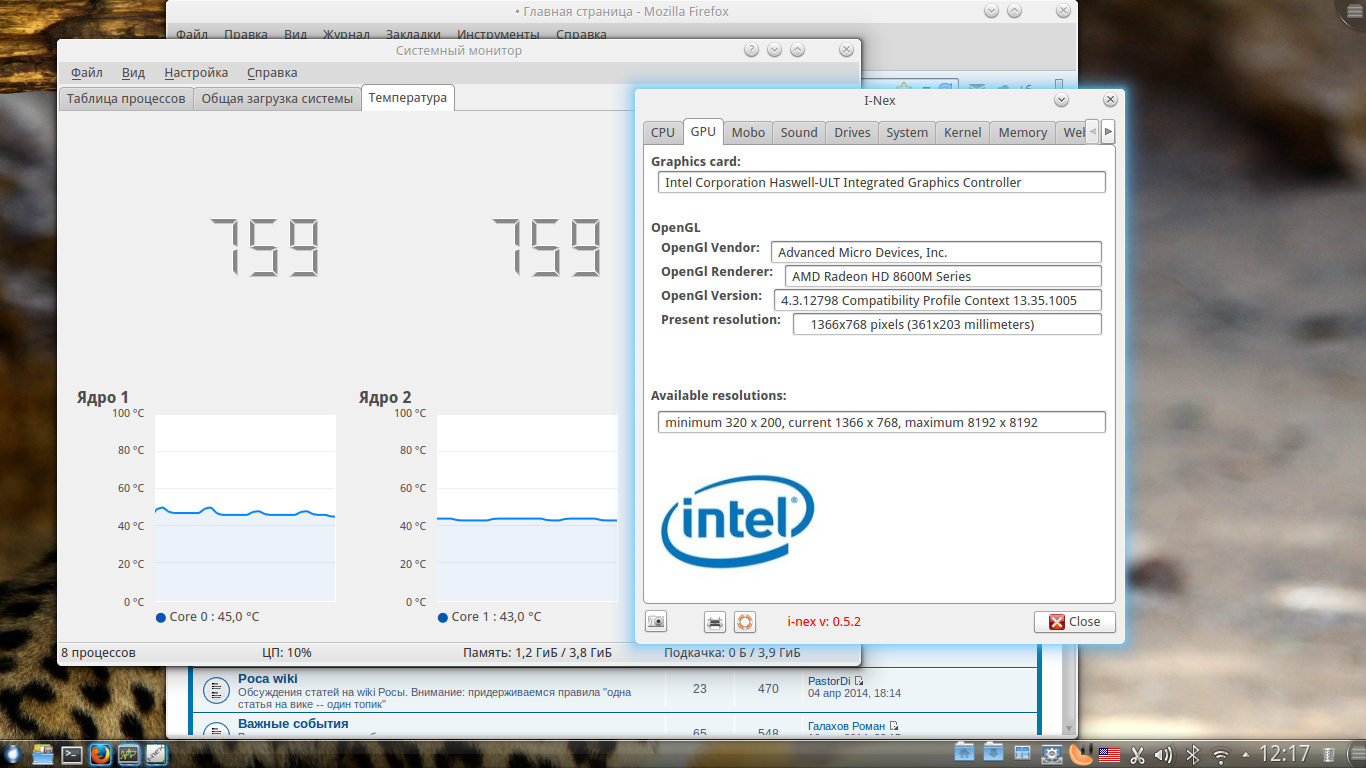Open the terminal from the taskbar
Image resolution: width=1366 pixels, height=768 pixels.
pos(73,754)
